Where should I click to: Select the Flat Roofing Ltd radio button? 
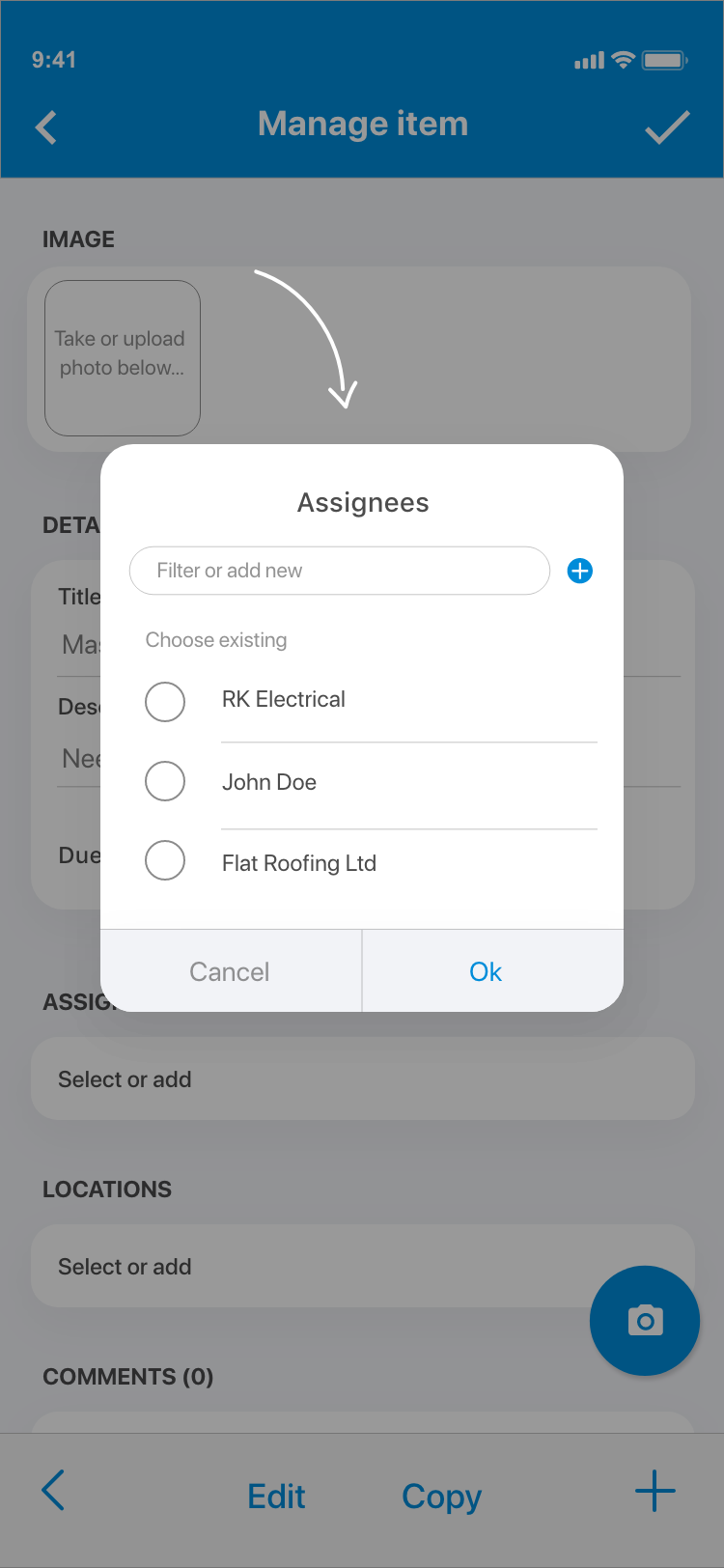click(x=165, y=860)
